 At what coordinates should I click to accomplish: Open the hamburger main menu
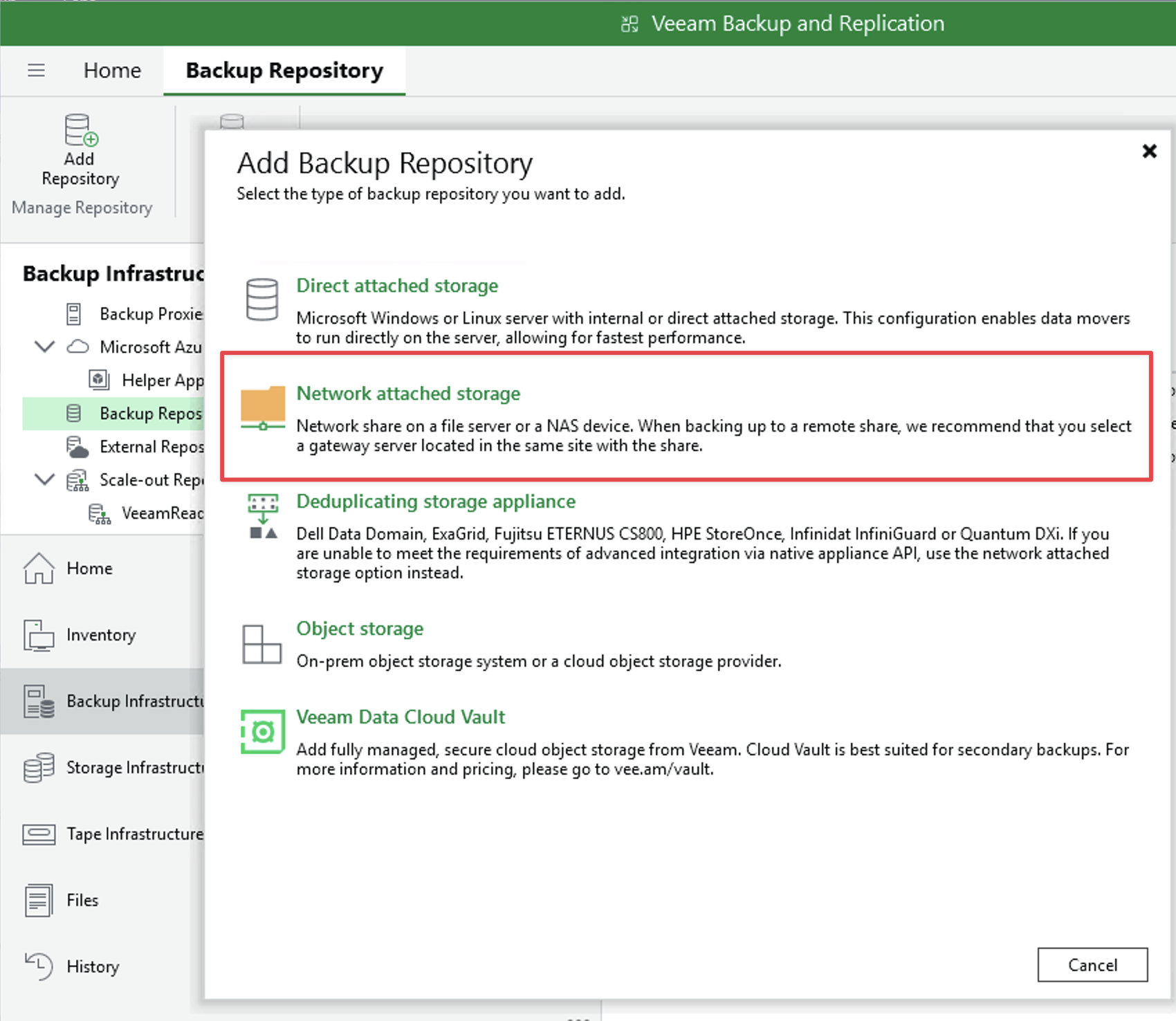[x=36, y=70]
